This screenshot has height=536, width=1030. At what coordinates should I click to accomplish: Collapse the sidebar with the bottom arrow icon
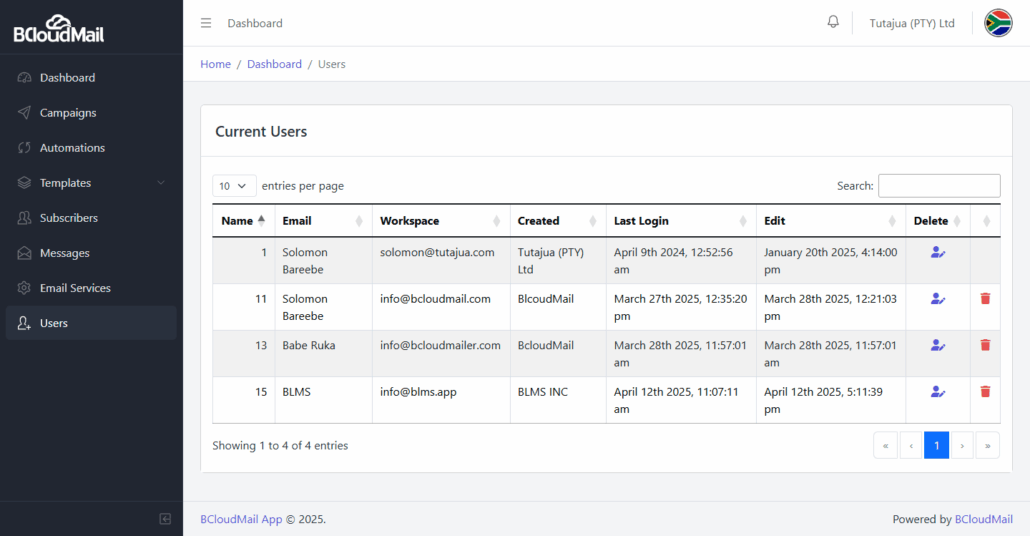click(x=166, y=519)
